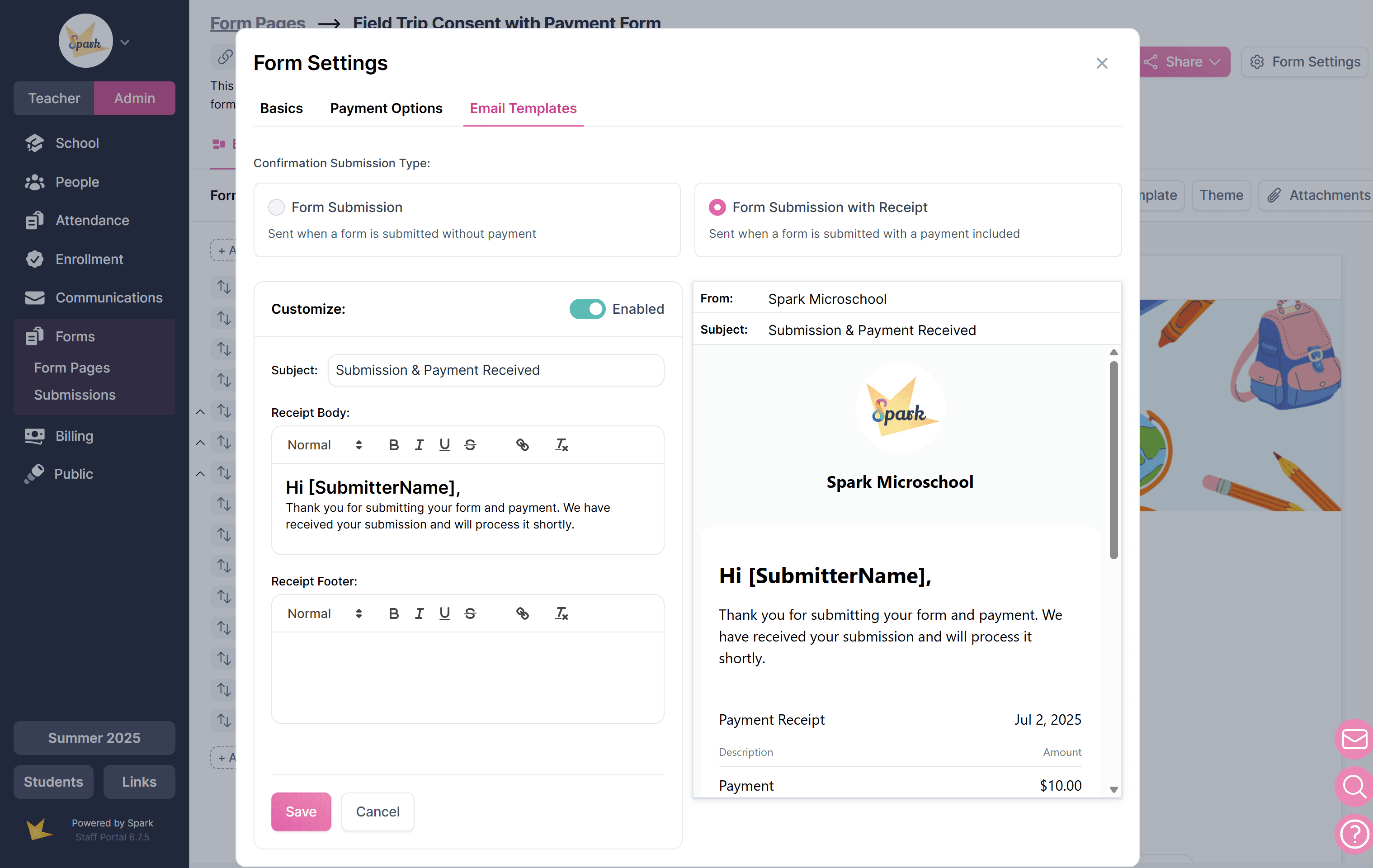
Task: Underline text in Receipt Footer toolbar
Action: coord(445,613)
